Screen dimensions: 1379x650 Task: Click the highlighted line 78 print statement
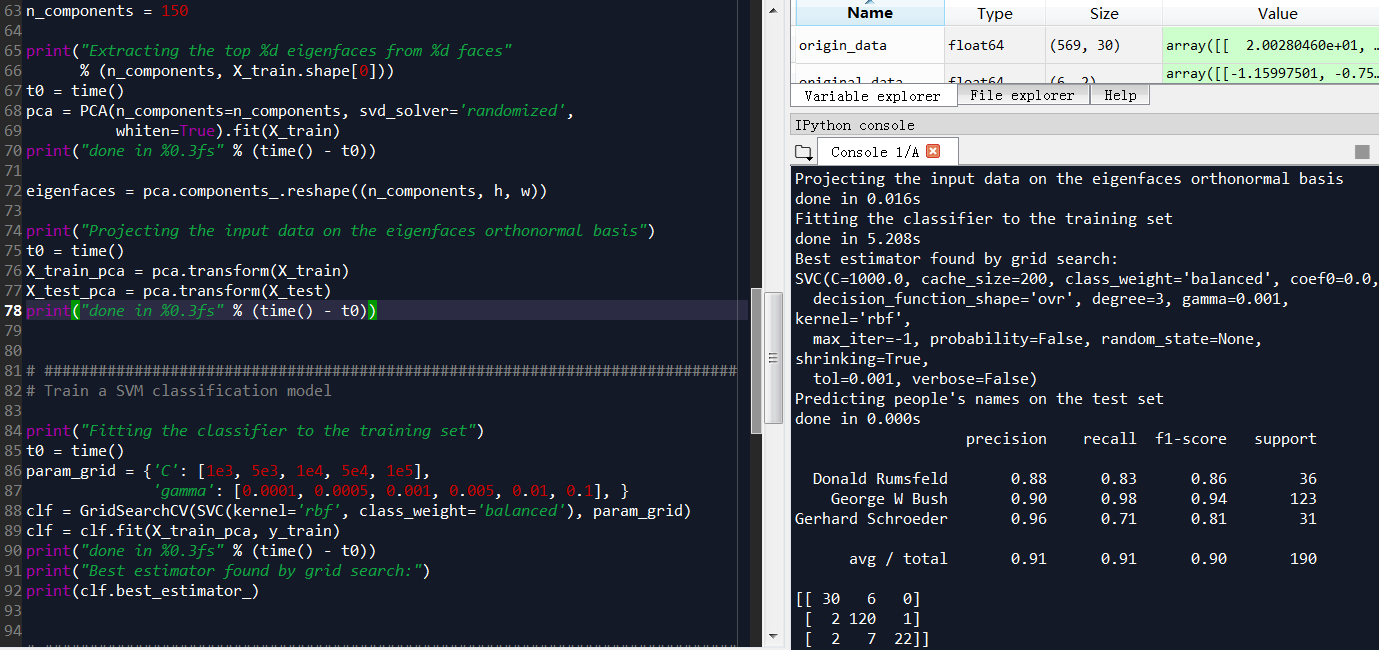201,311
